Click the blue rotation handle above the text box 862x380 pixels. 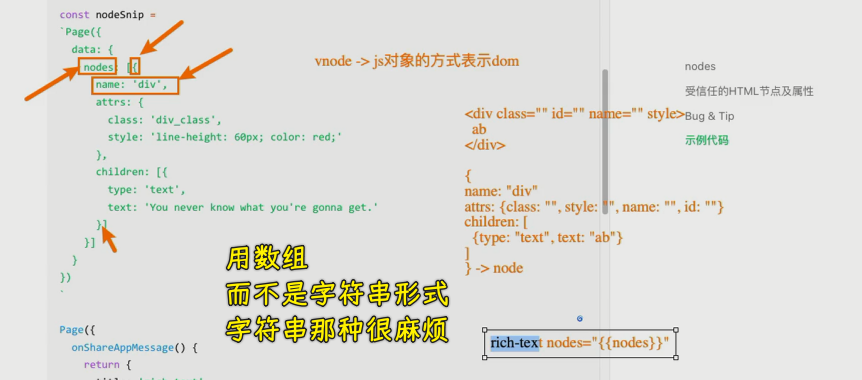pyautogui.click(x=579, y=318)
